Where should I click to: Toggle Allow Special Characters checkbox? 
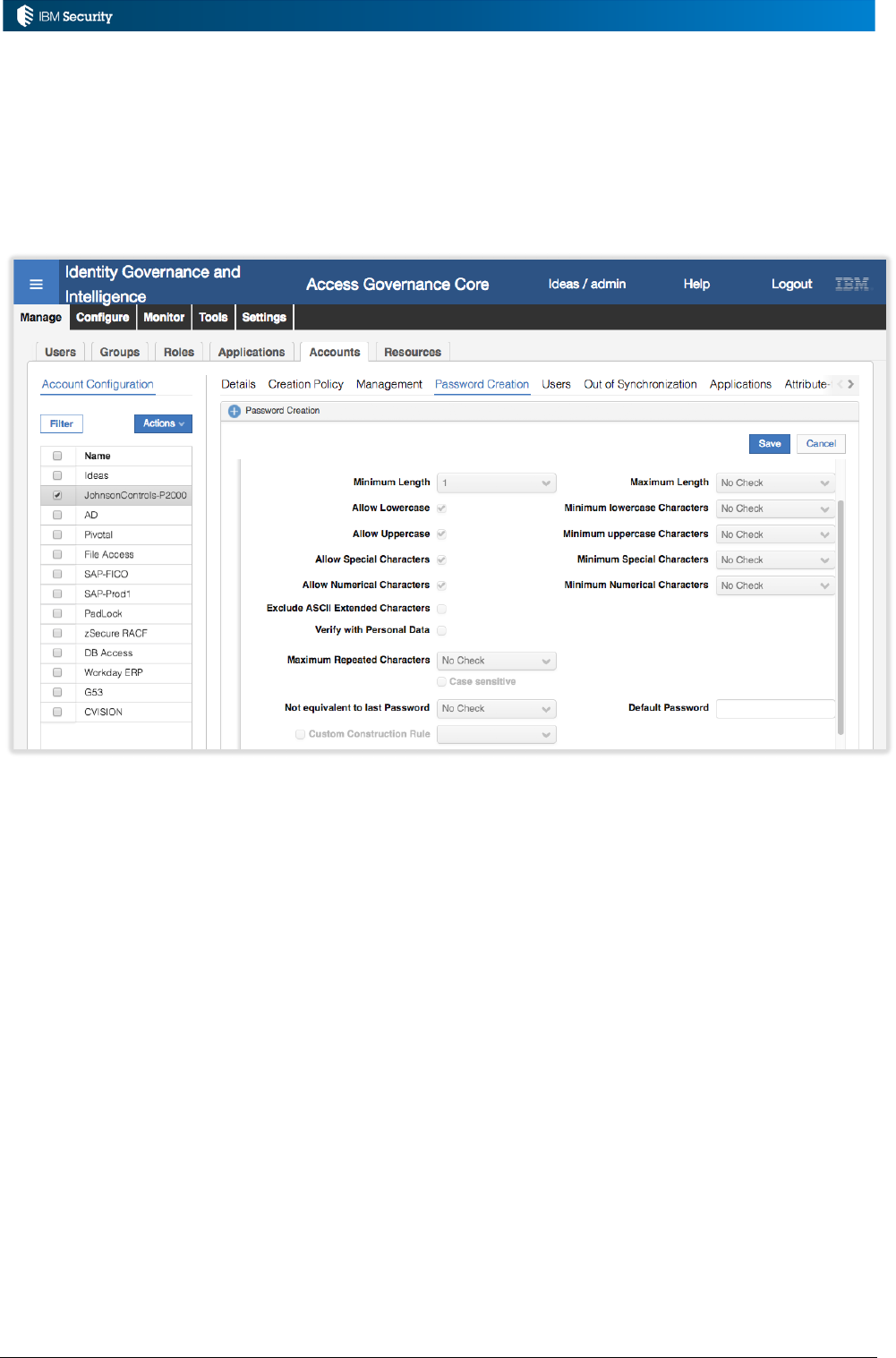coord(441,560)
